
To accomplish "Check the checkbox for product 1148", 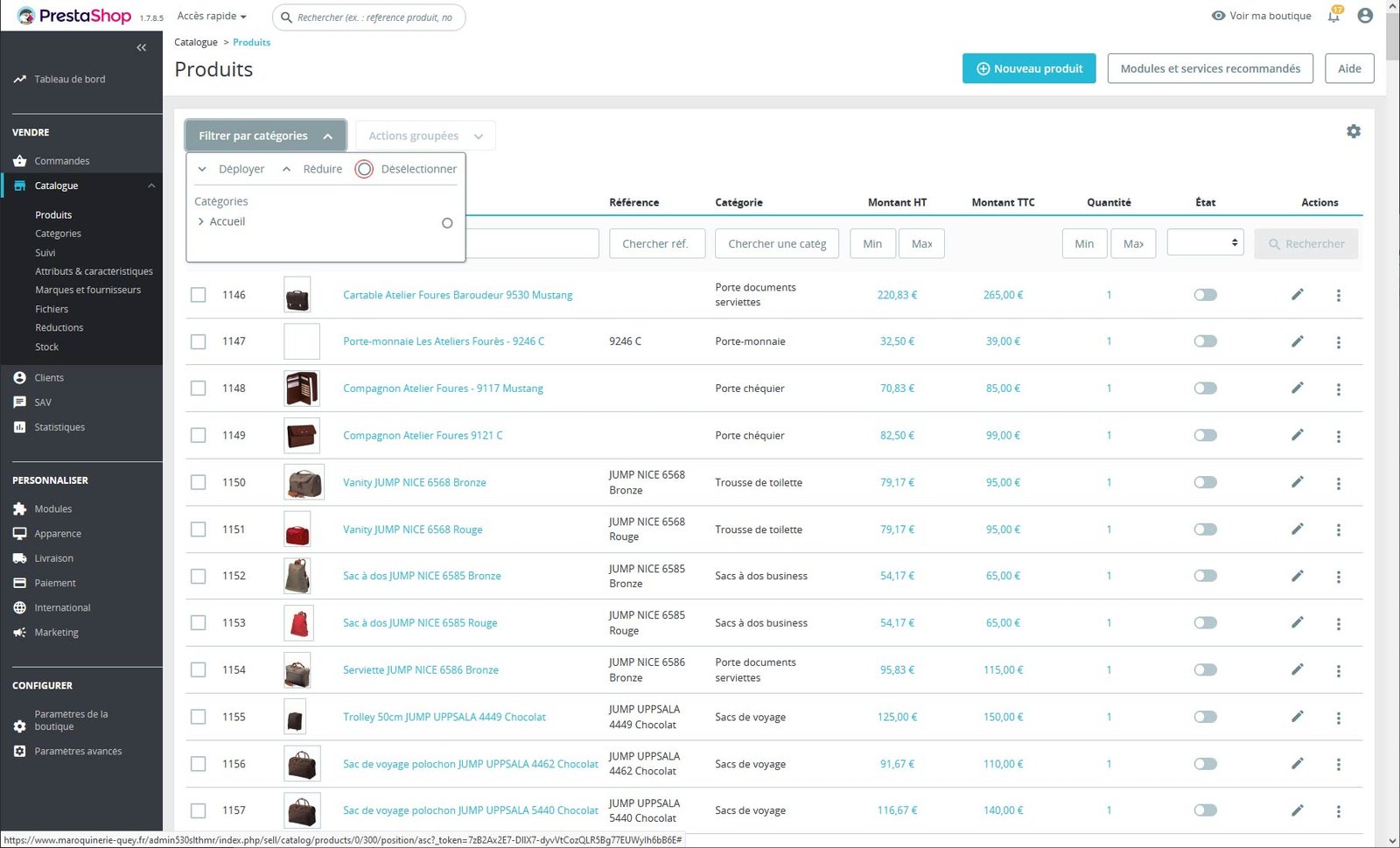I will pos(199,389).
